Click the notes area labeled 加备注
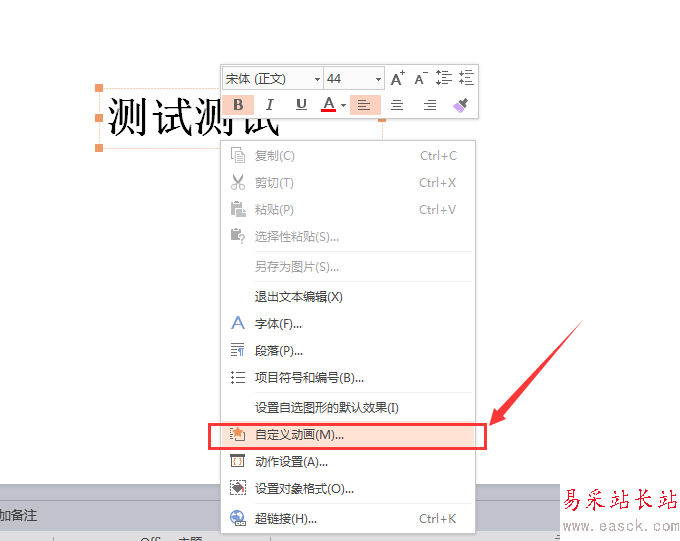Image resolution: width=680 pixels, height=541 pixels. click(x=18, y=515)
